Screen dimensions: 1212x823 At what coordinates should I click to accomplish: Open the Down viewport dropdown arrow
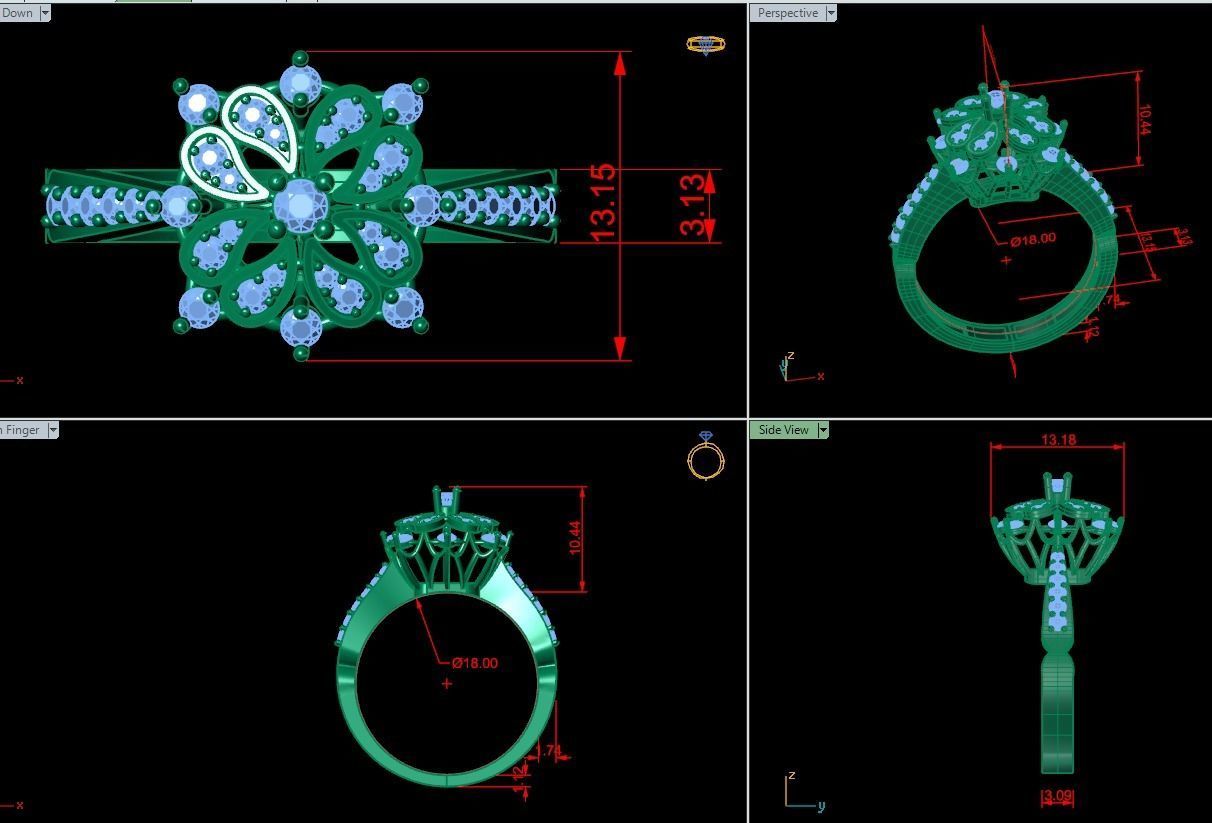[44, 13]
